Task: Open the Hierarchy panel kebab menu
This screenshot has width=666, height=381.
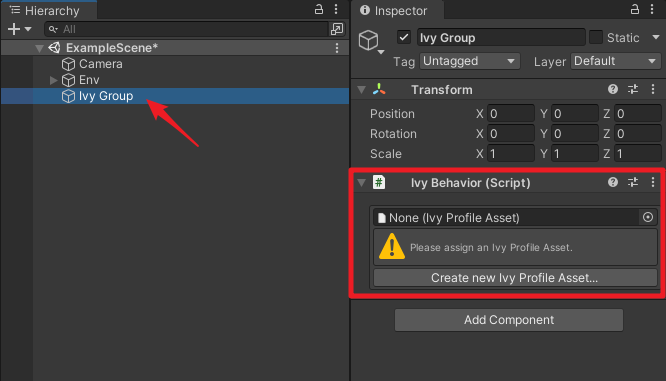Action: 336,9
